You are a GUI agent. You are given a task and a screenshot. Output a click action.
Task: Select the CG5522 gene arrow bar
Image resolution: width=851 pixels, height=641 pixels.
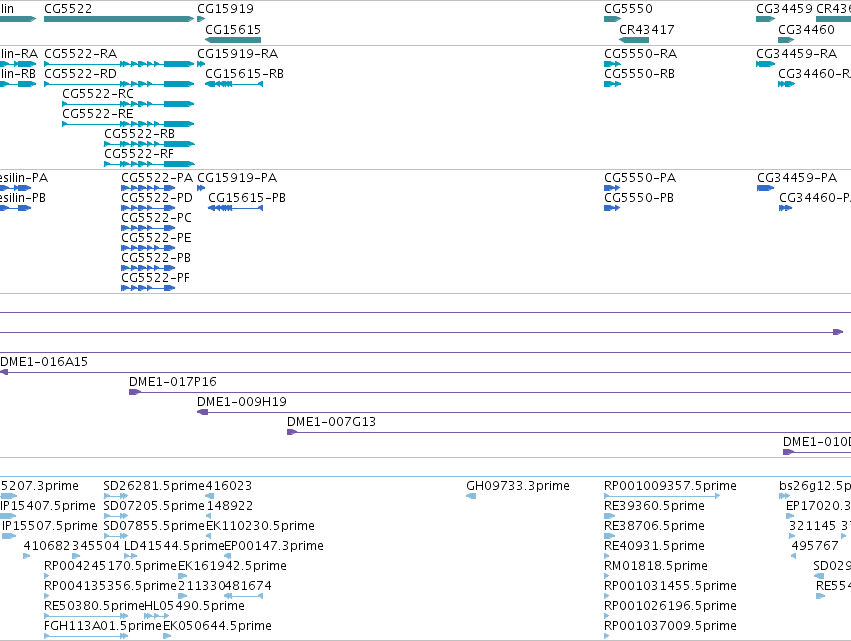tap(119, 19)
